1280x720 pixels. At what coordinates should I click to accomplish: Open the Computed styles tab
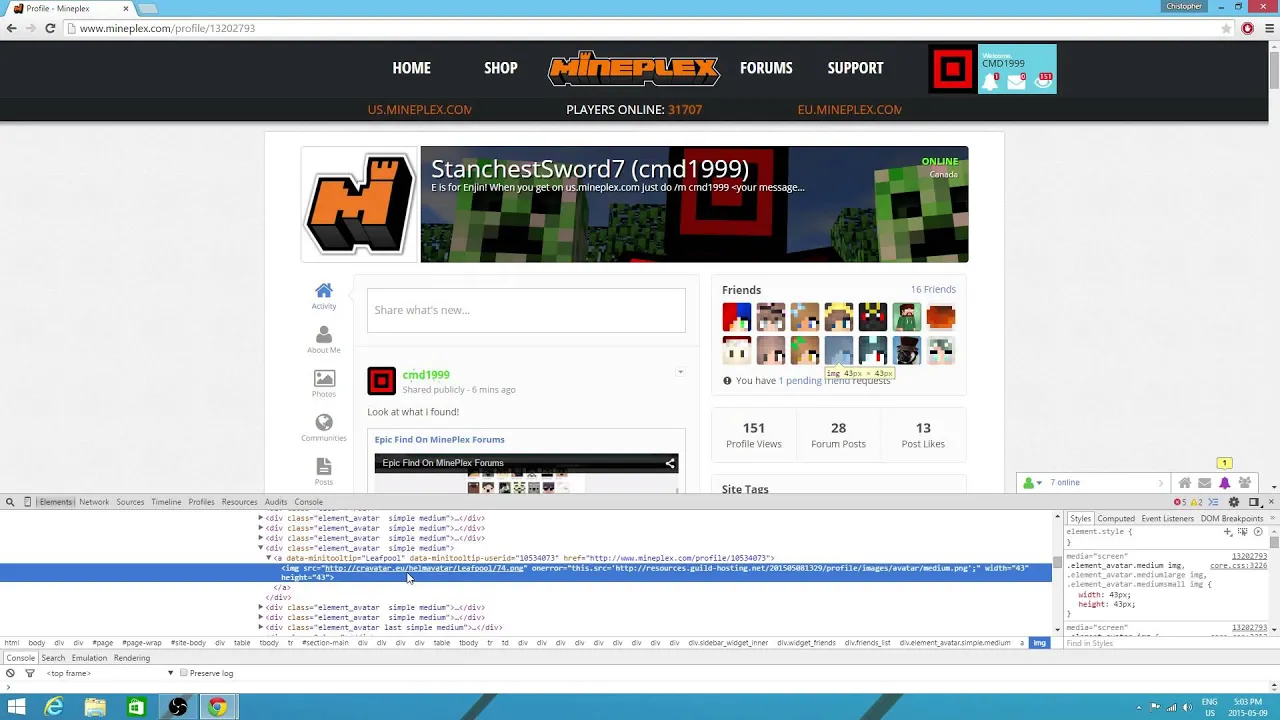pyautogui.click(x=1116, y=518)
